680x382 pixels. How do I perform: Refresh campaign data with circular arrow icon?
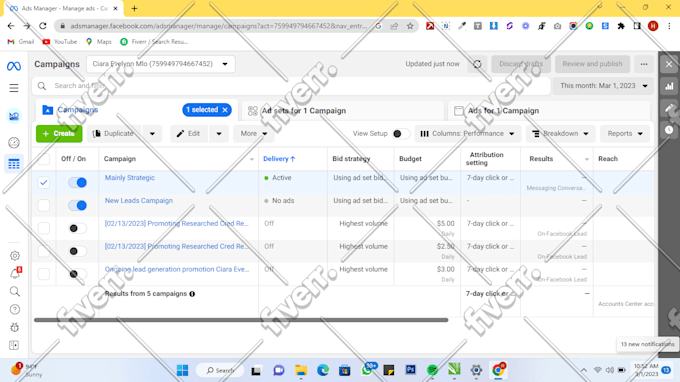click(477, 64)
